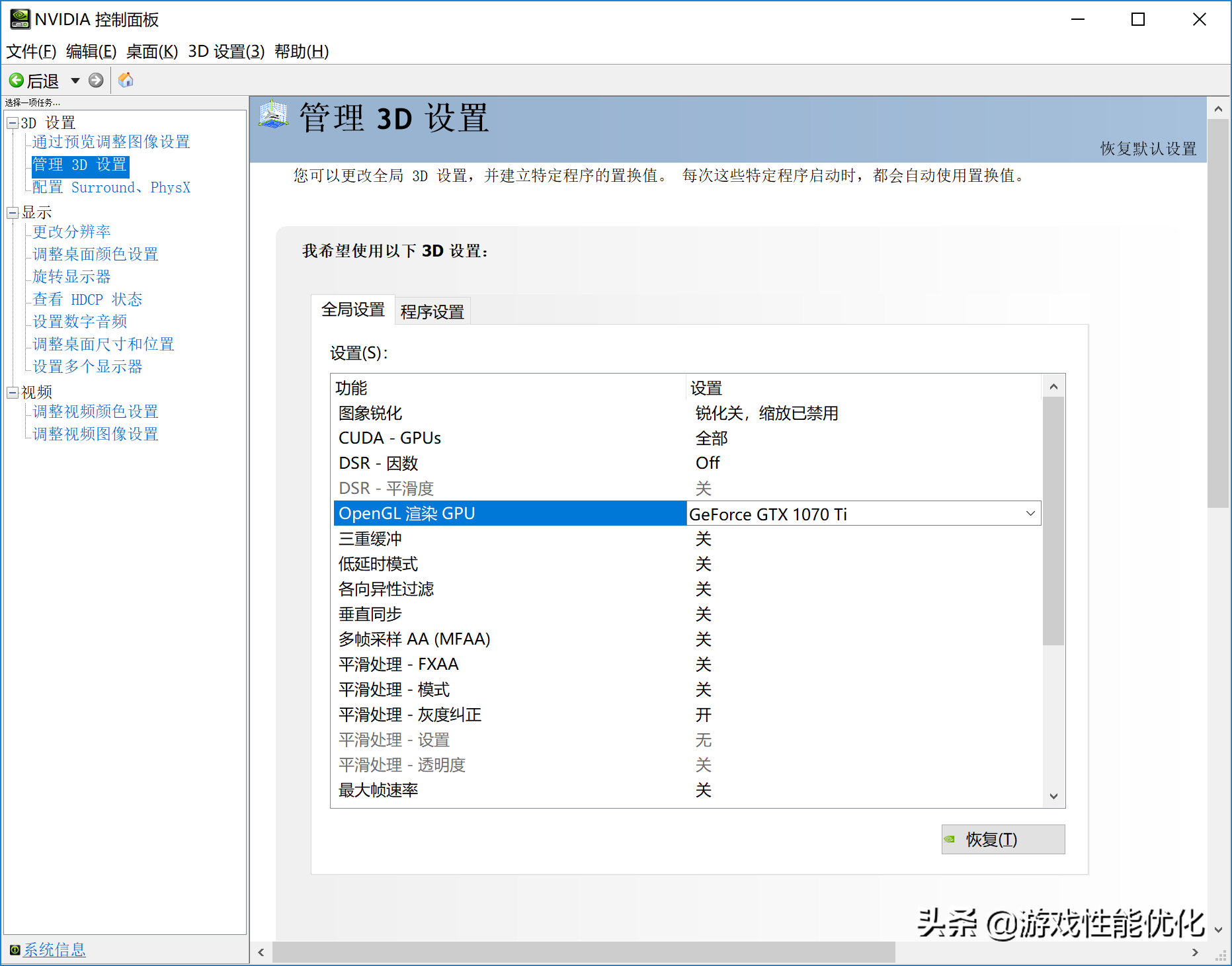Click the 恢复(T) button
The height and width of the screenshot is (966, 1232).
[1003, 840]
